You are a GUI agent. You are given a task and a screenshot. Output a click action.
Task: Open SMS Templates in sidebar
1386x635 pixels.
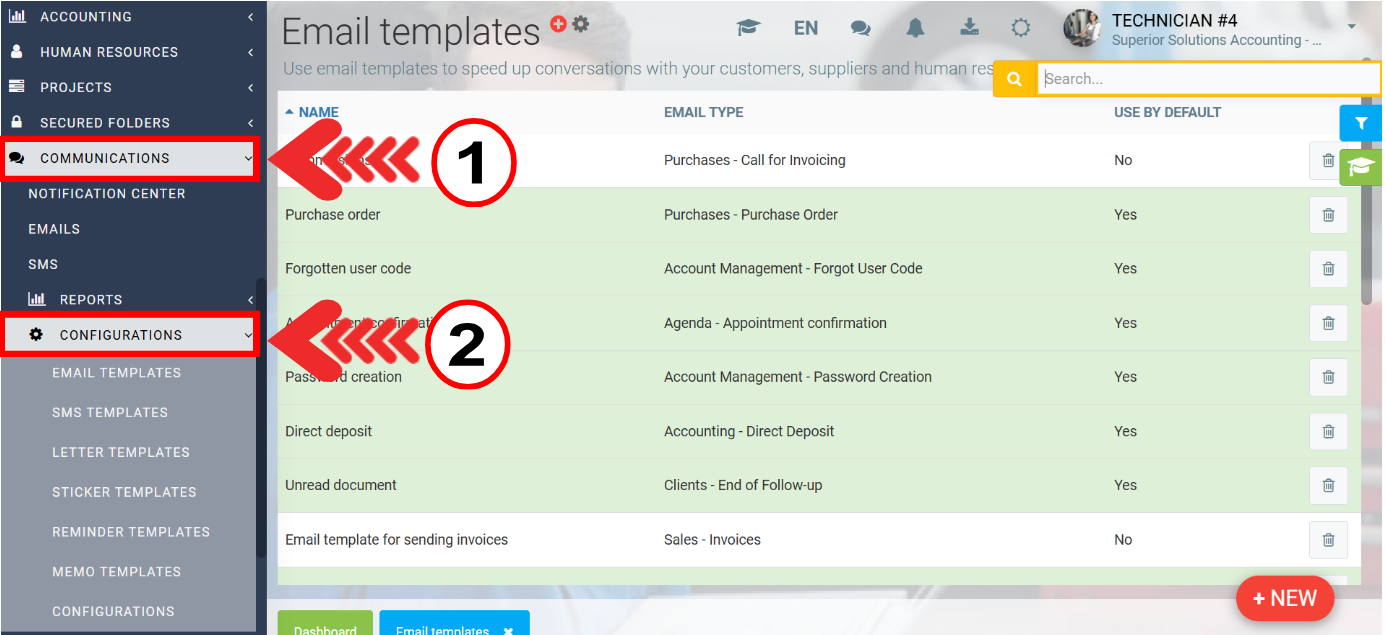pyautogui.click(x=110, y=413)
